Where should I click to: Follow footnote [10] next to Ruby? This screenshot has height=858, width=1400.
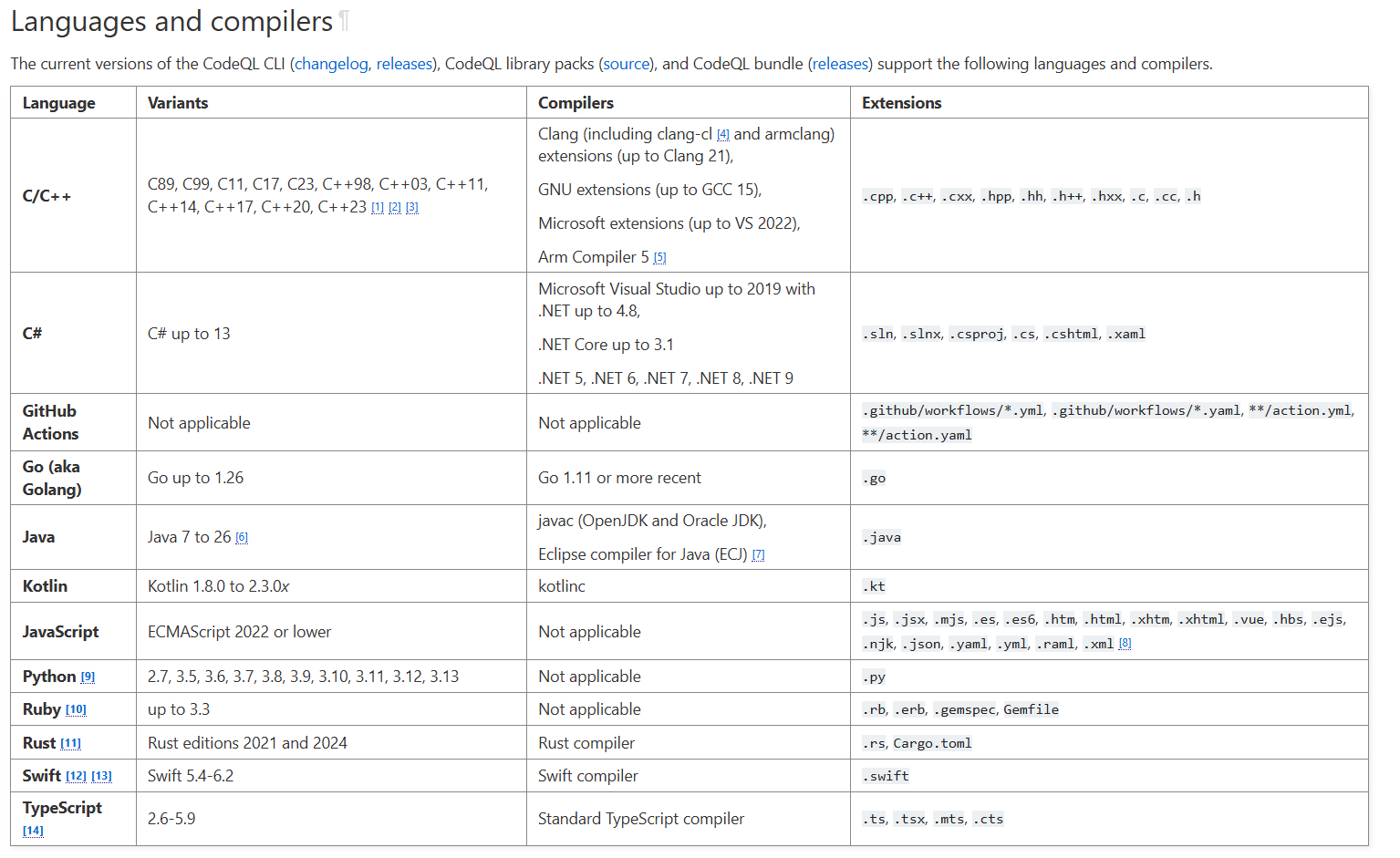[x=76, y=710]
